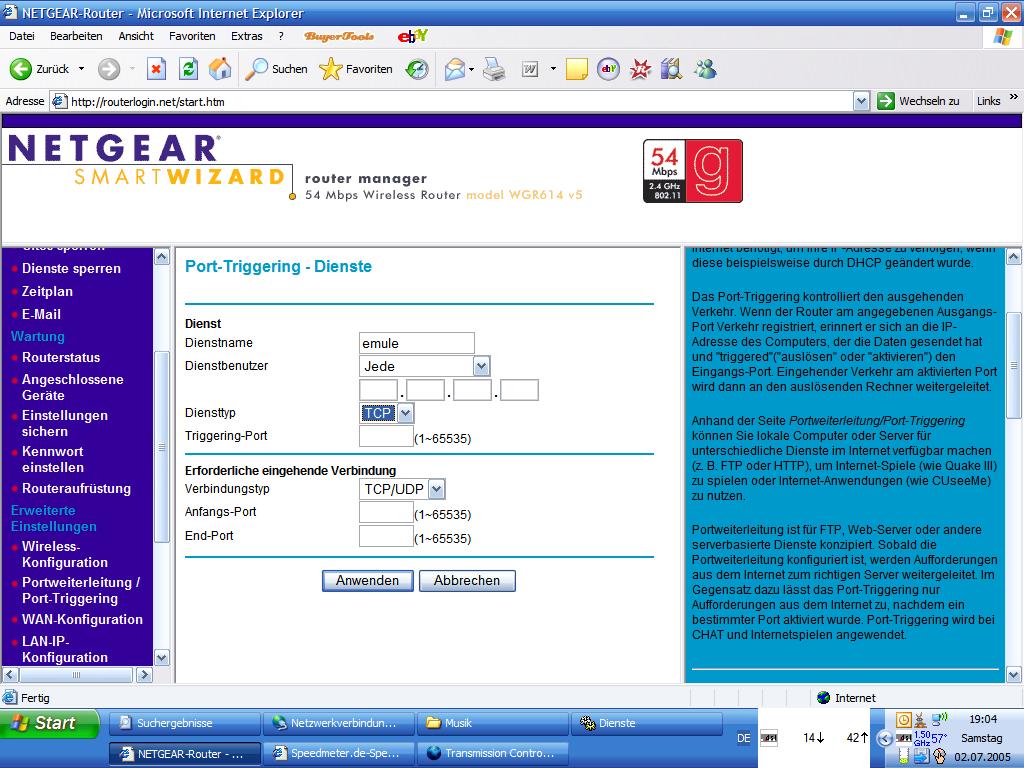Open dropdown arrow beside Zurück

[x=81, y=69]
